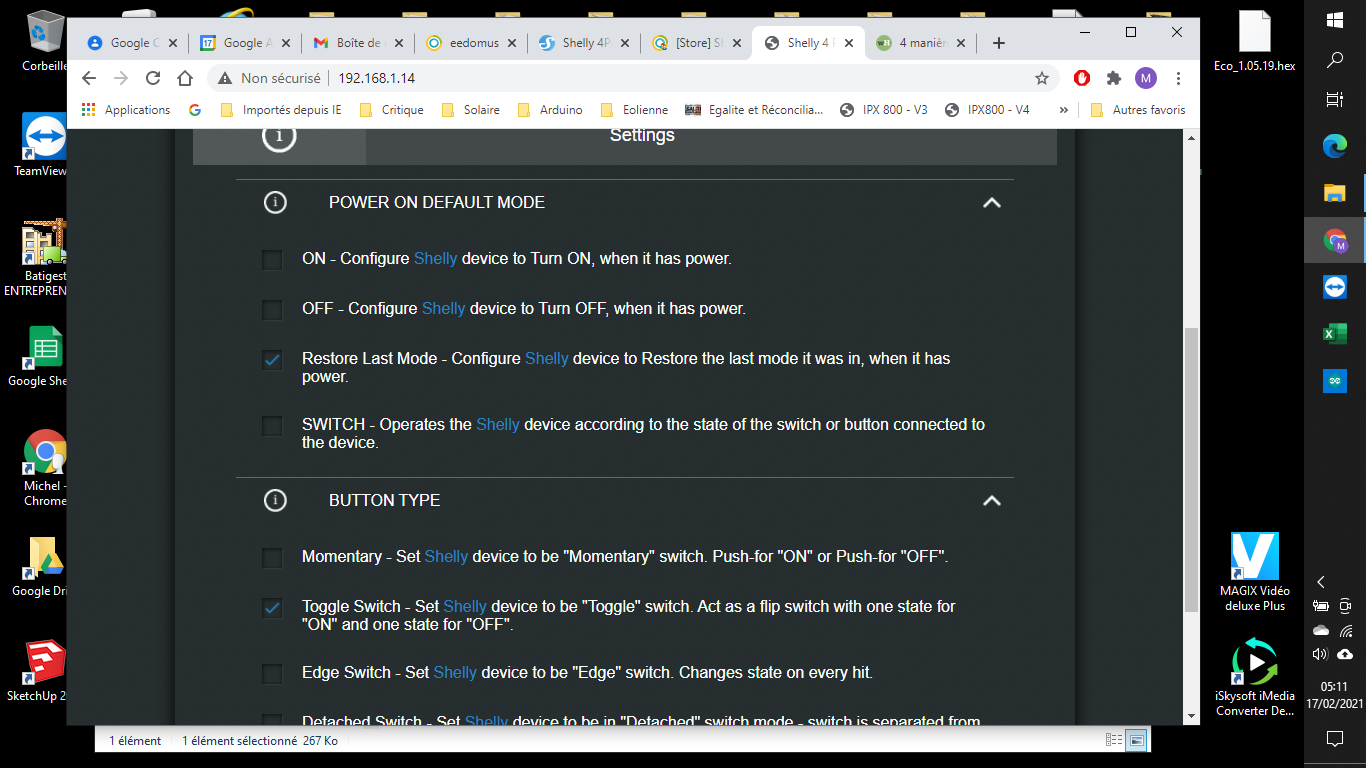Tick the Edge Switch checkbox
Screen dimensions: 1366x768
(272, 673)
